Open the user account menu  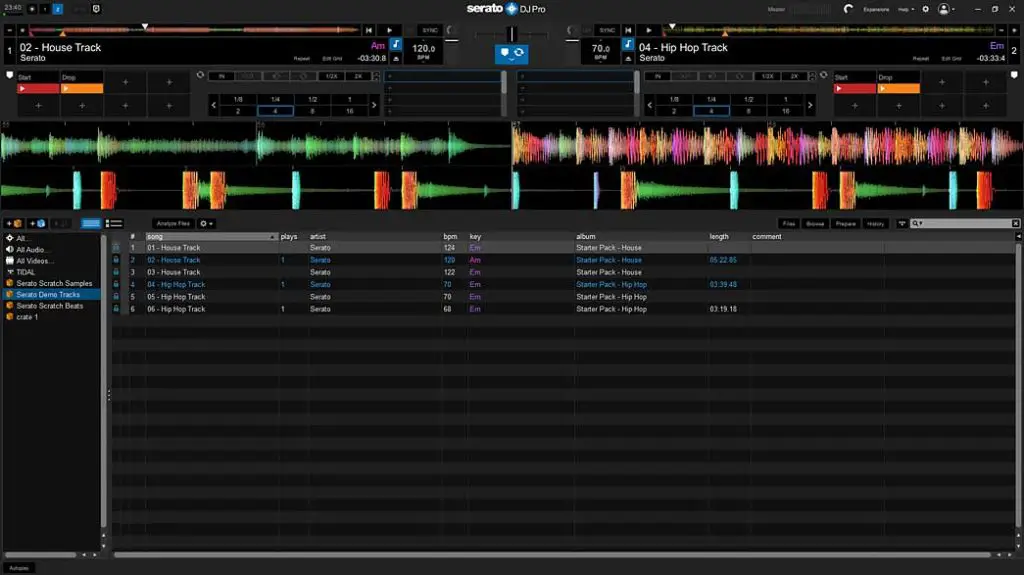point(946,9)
